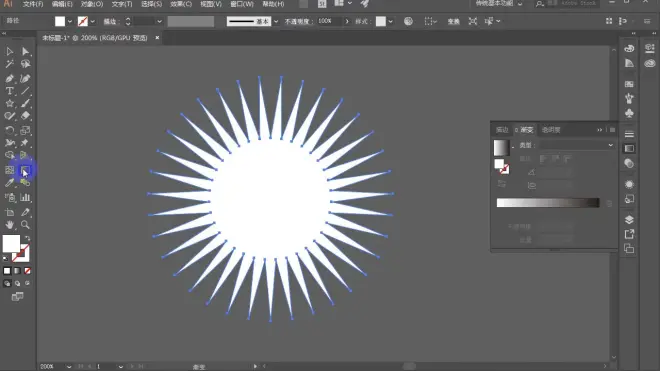This screenshot has height=371, width=660.
Task: Open Layers panel icon in right dock
Action: point(629,219)
